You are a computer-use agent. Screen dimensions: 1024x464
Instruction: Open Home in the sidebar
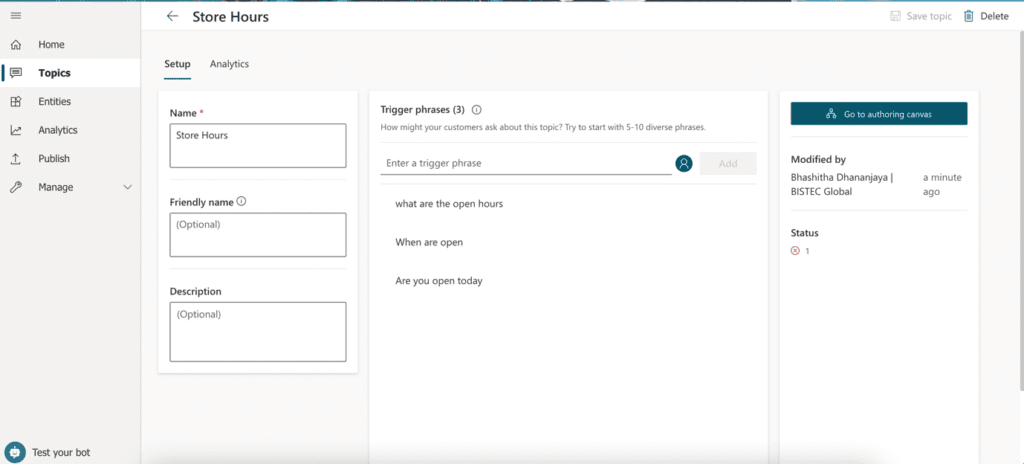(x=52, y=44)
